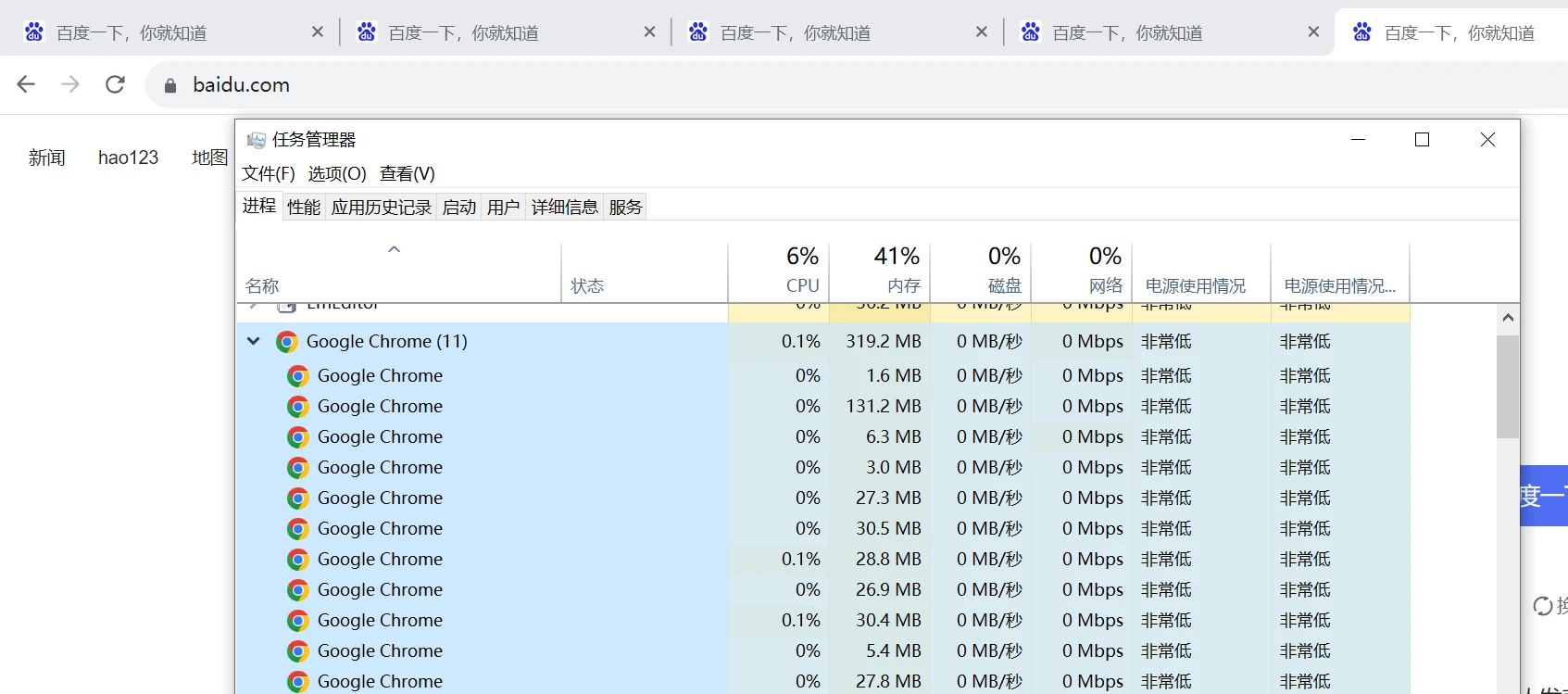The image size is (1568, 694).
Task: Switch to the 应用历史记录 tab
Action: (382, 208)
